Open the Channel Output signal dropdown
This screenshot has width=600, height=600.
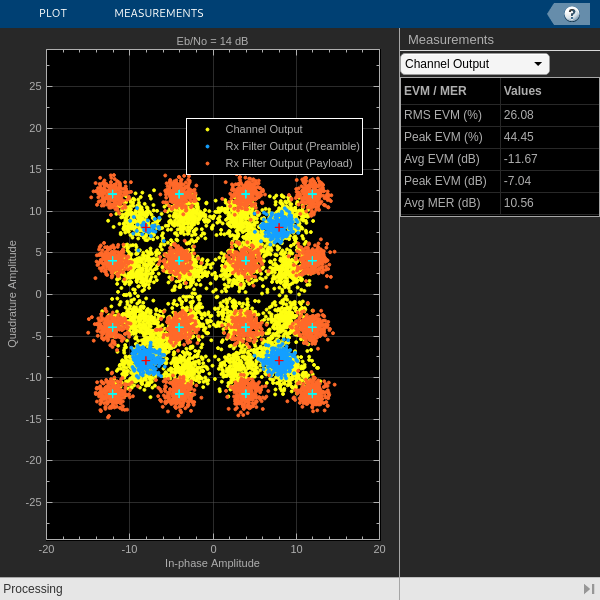[475, 64]
